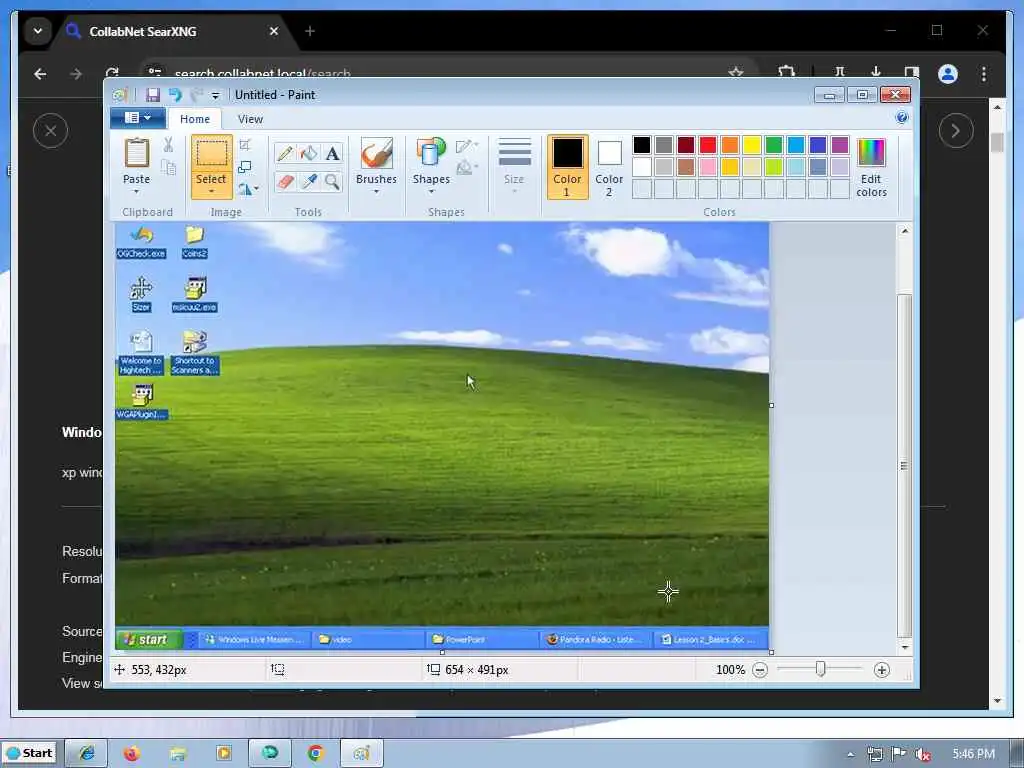Click the Resize icon in Image group
This screenshot has height=768, width=1024.
point(245,167)
